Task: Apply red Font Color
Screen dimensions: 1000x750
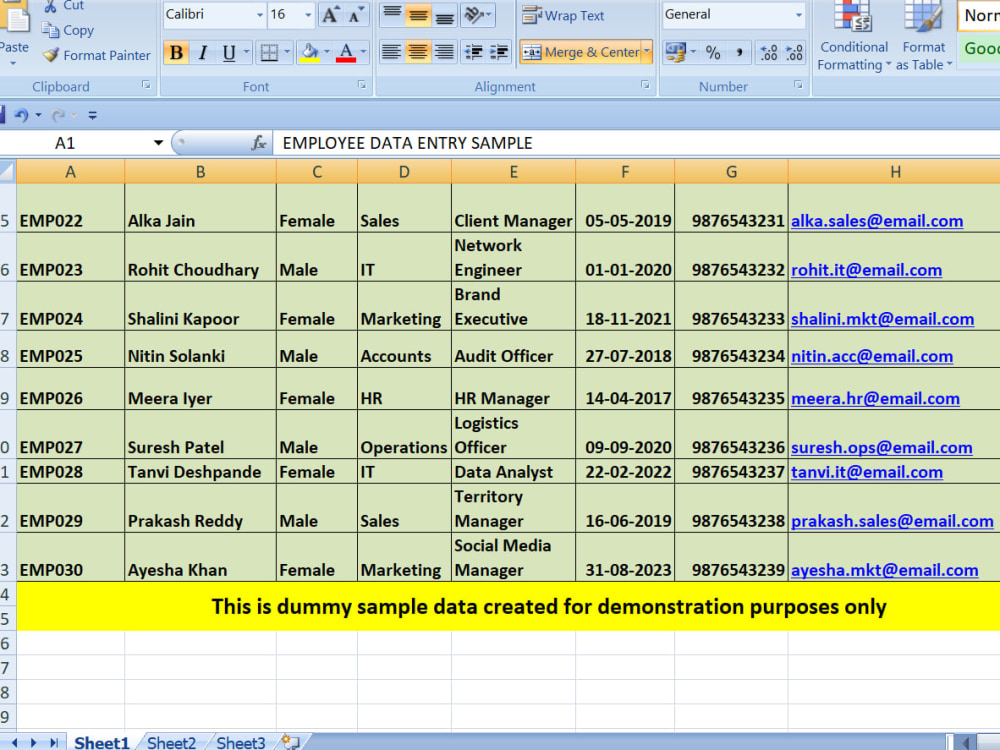Action: [346, 52]
